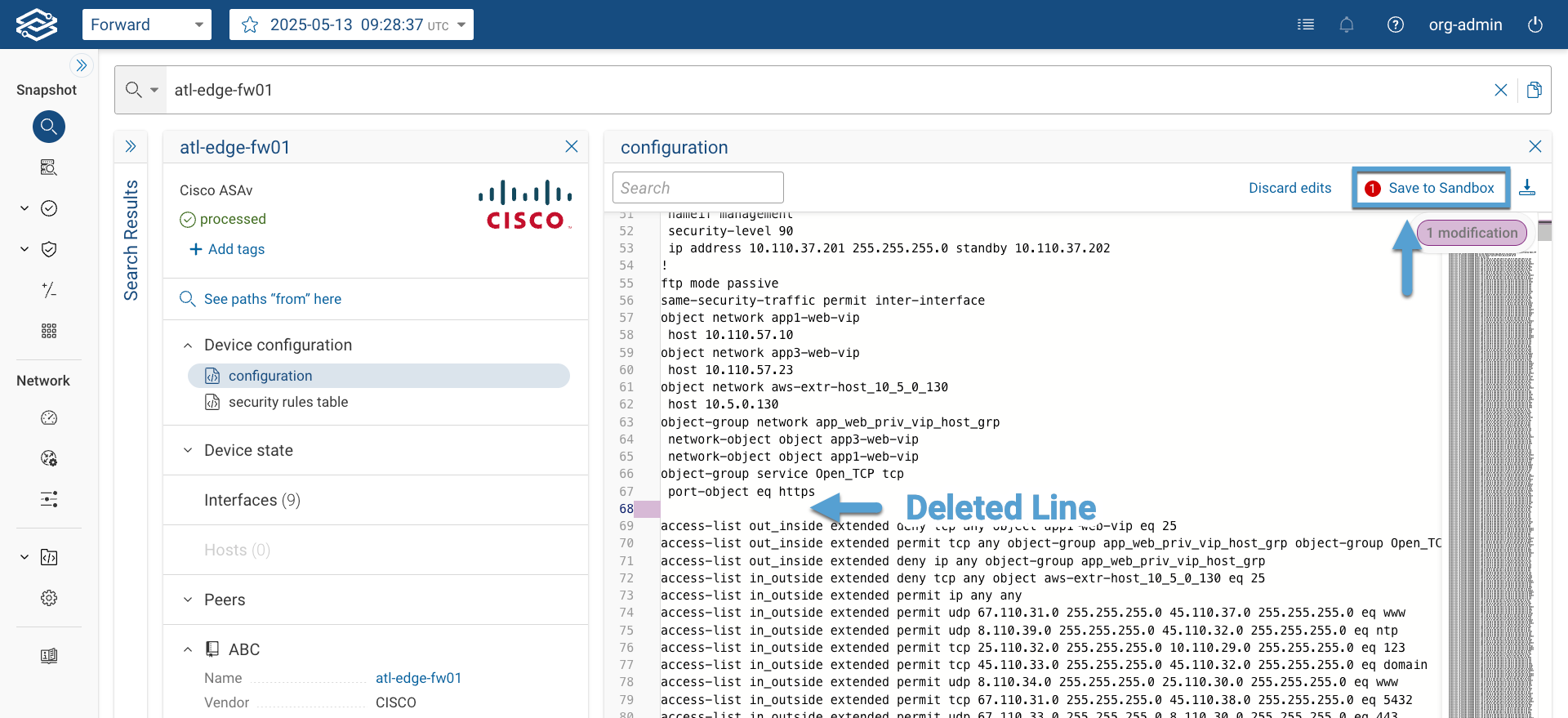This screenshot has width=1568, height=718.
Task: Select the security rules table item
Action: pyautogui.click(x=287, y=402)
